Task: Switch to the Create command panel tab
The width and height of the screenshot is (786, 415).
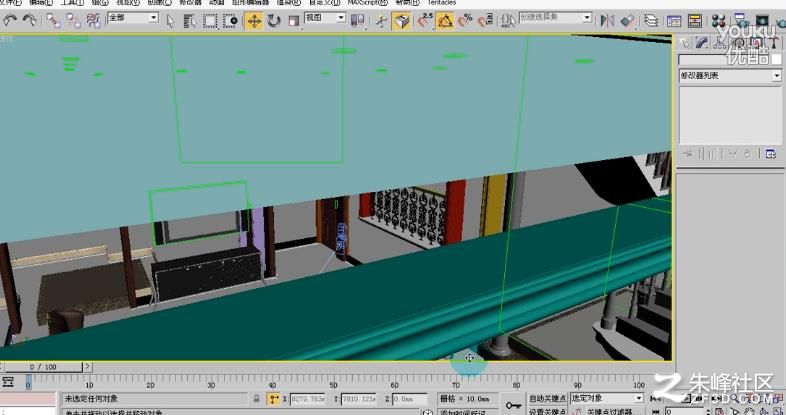Action: tap(684, 44)
